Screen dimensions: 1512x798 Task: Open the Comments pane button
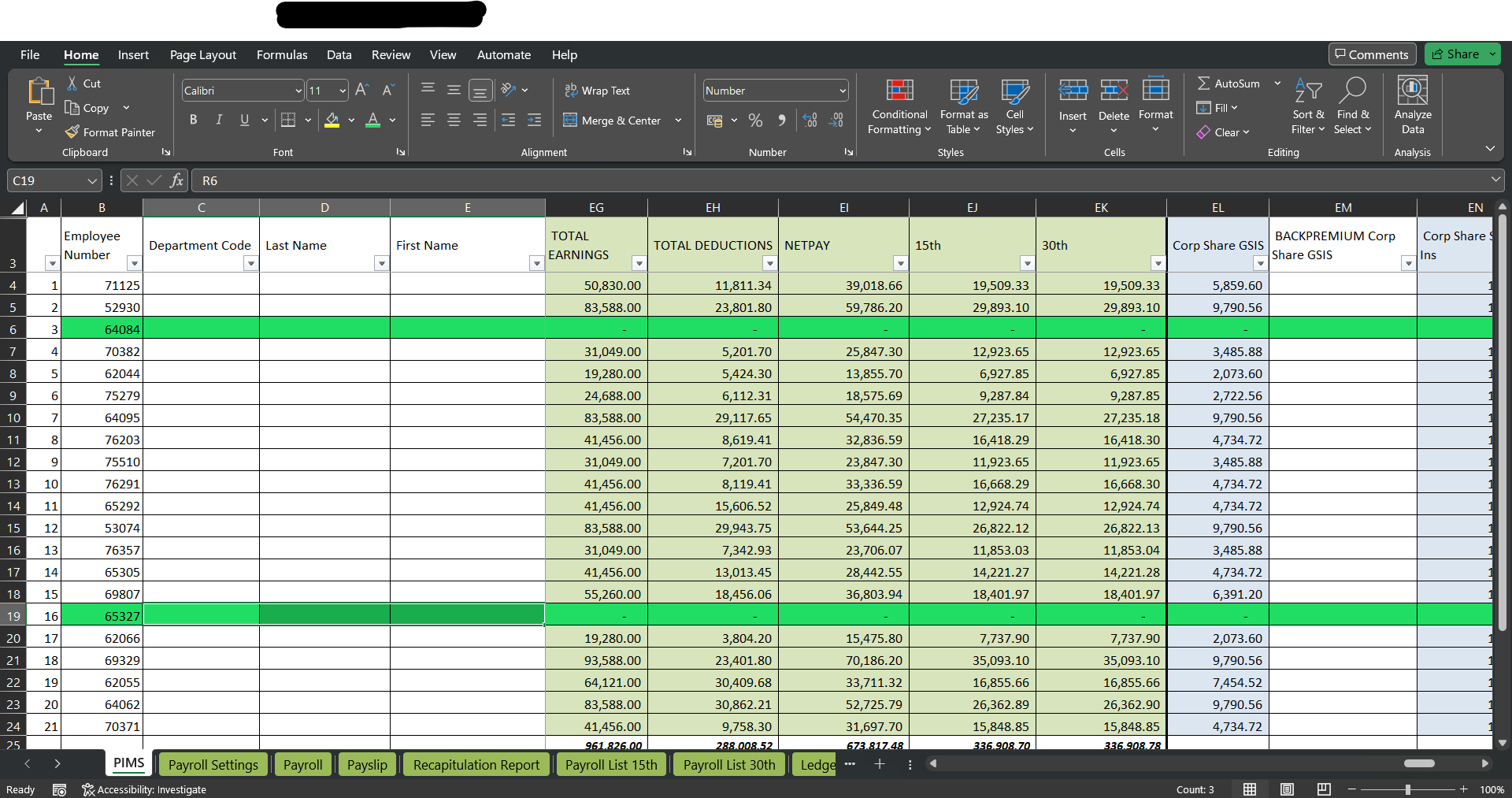click(1372, 54)
